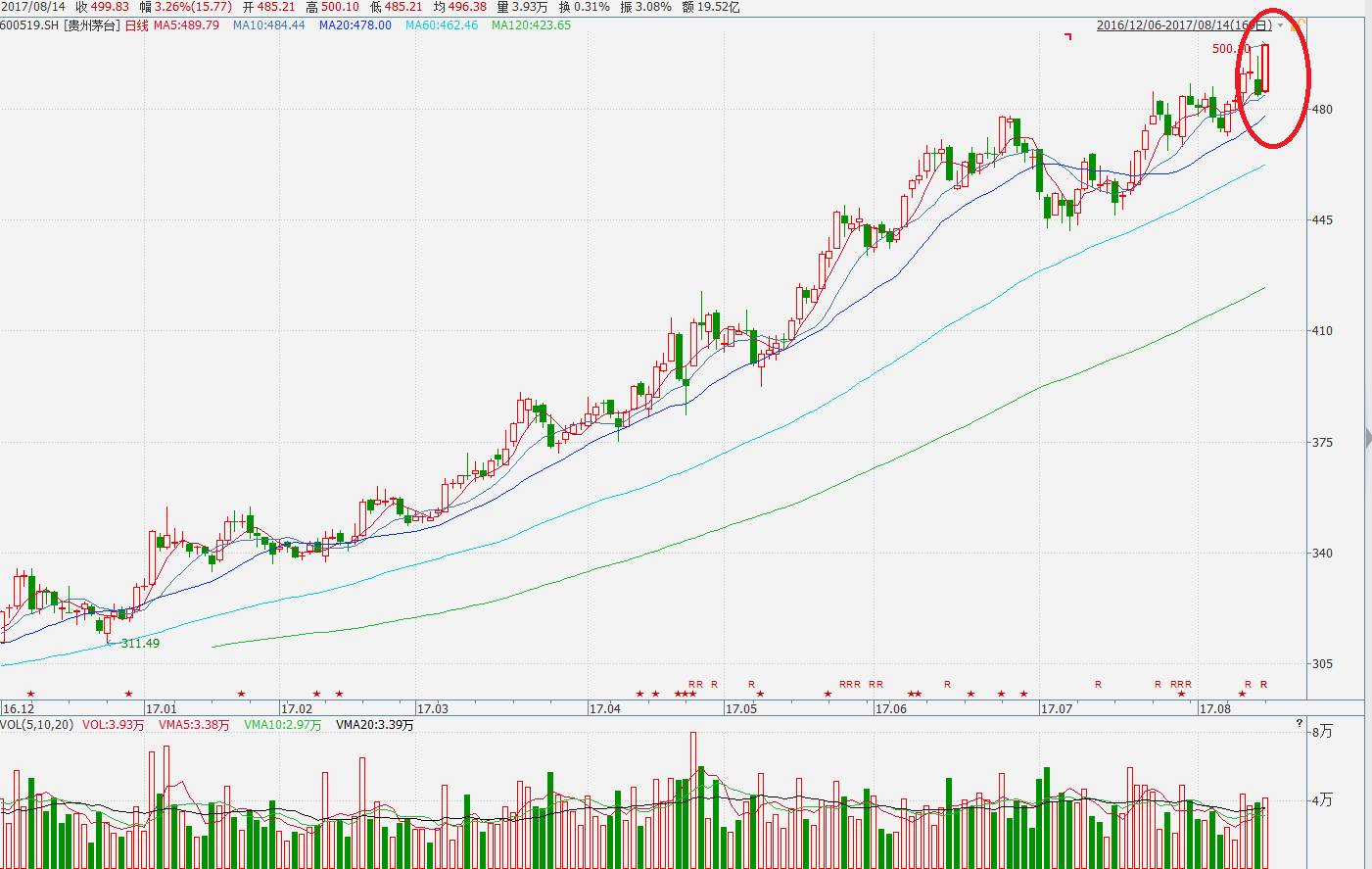This screenshot has width=1372, height=869.
Task: Open the date range dropdown arrow
Action: (x=1281, y=25)
